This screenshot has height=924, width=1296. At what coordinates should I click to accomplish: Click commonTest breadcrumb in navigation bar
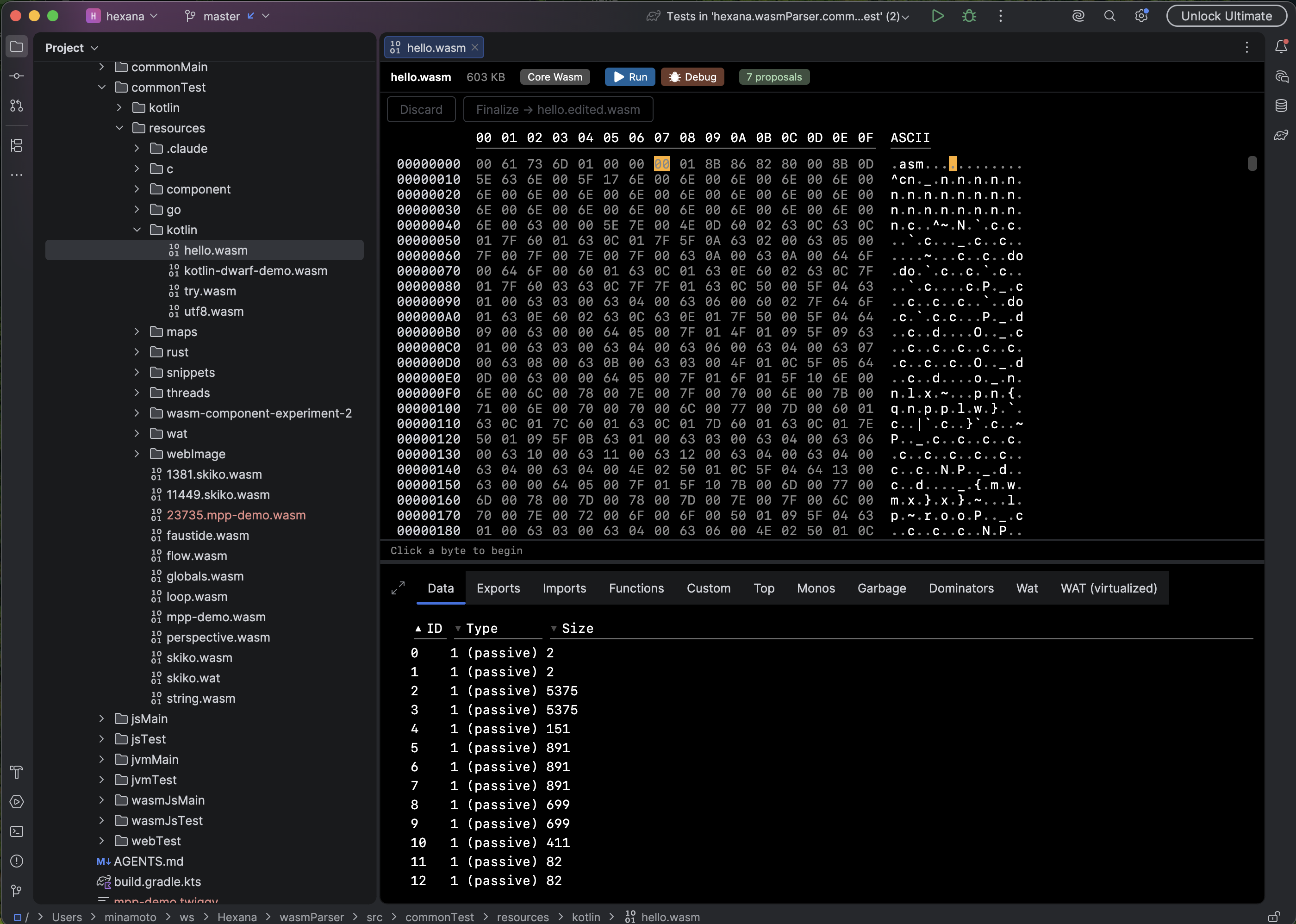click(439, 917)
